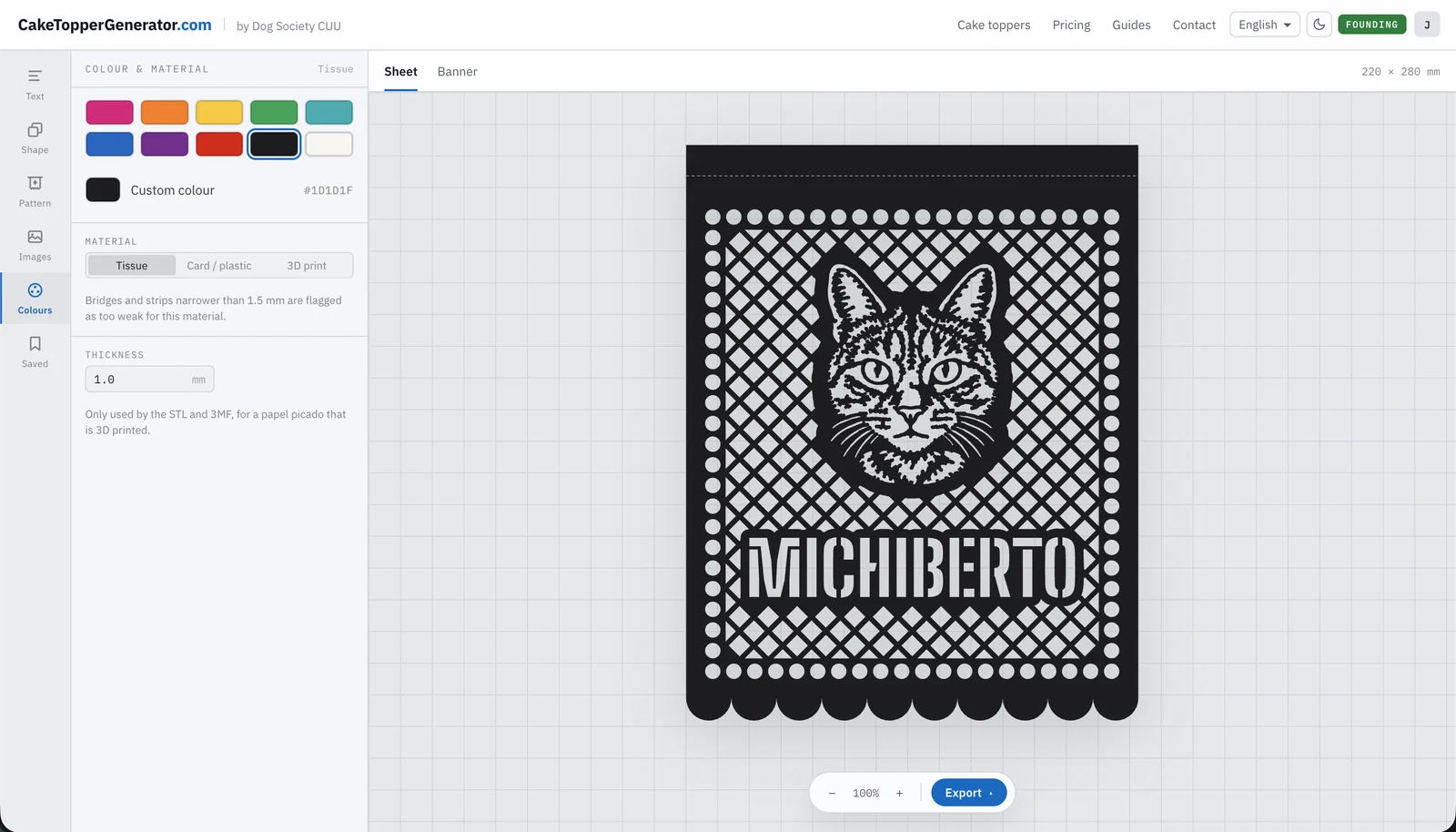Select Tissue material option
Viewport: 1456px width, 832px height.
[x=132, y=266]
